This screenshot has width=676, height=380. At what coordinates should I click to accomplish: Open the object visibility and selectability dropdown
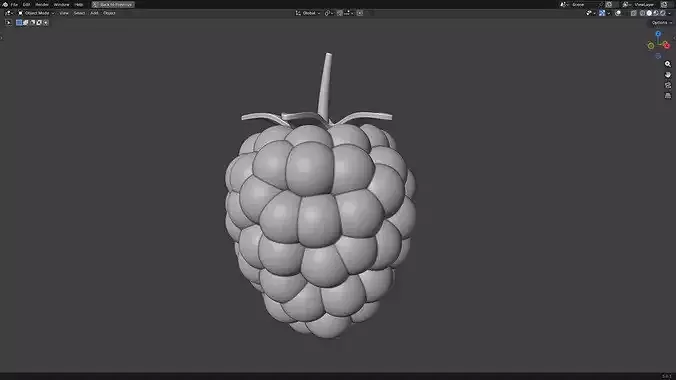click(590, 13)
